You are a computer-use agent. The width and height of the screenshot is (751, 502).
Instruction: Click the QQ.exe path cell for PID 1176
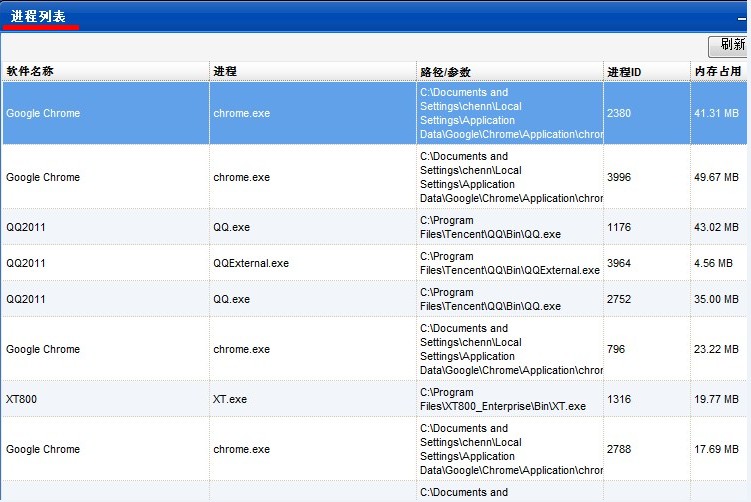point(510,227)
